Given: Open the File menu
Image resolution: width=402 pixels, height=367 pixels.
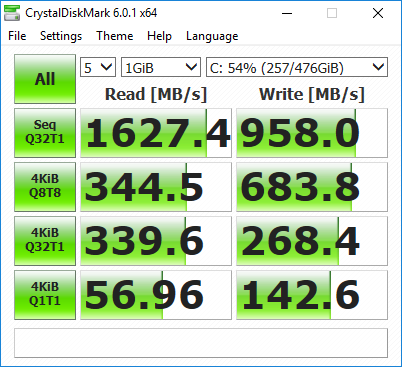Looking at the screenshot, I should tap(17, 36).
